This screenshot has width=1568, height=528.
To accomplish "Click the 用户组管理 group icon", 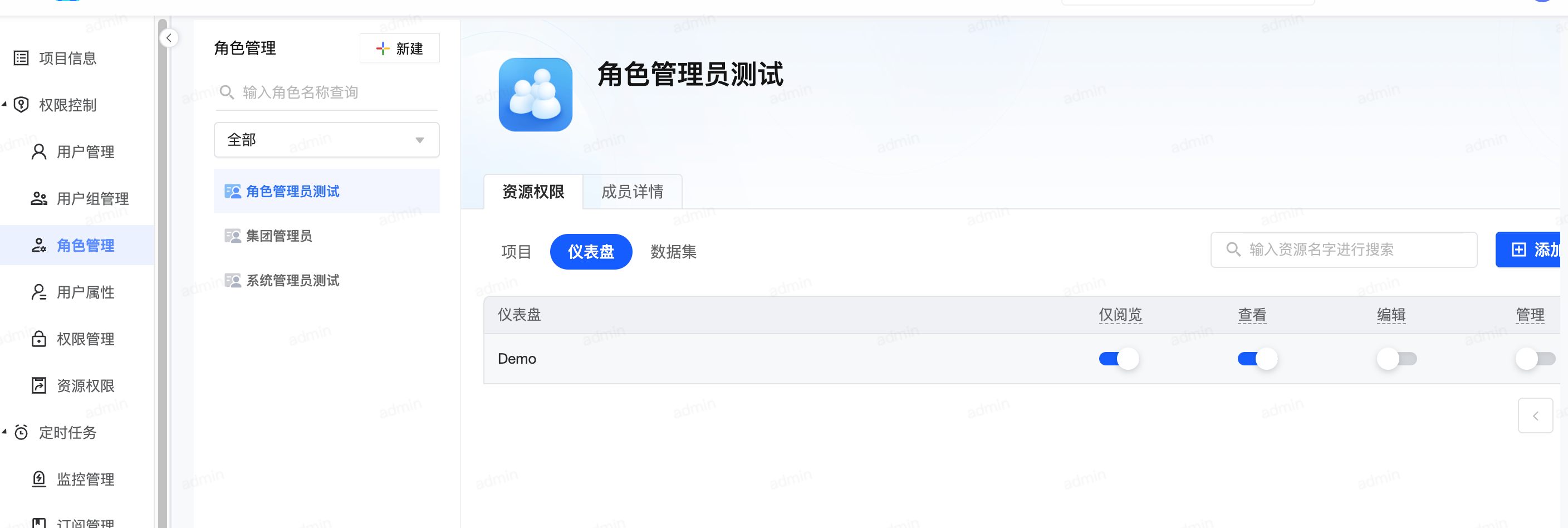I will click(39, 198).
